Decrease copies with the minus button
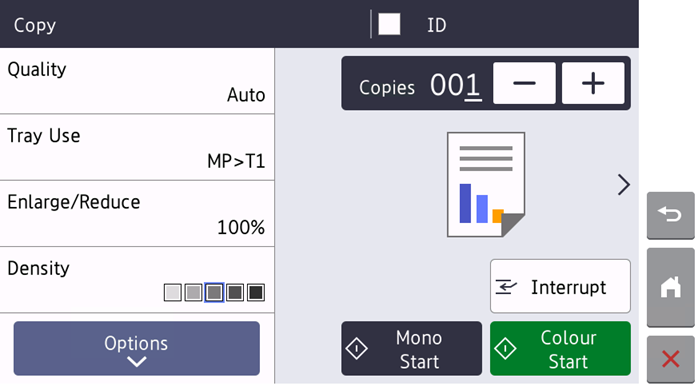The width and height of the screenshot is (698, 386). [524, 83]
